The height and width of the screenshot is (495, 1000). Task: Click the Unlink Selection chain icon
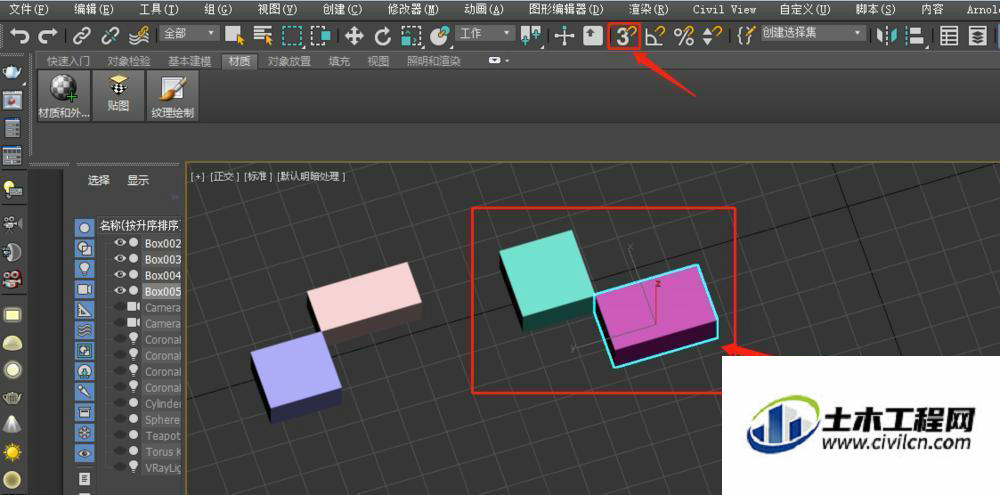[x=110, y=36]
